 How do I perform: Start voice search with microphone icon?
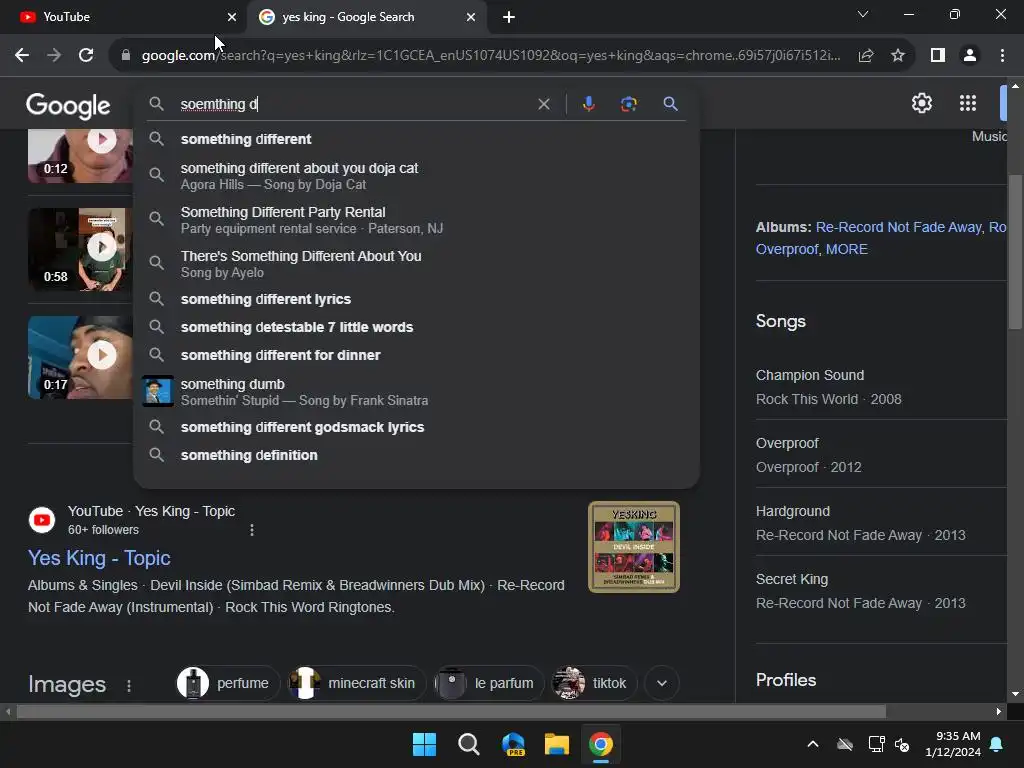(x=588, y=104)
